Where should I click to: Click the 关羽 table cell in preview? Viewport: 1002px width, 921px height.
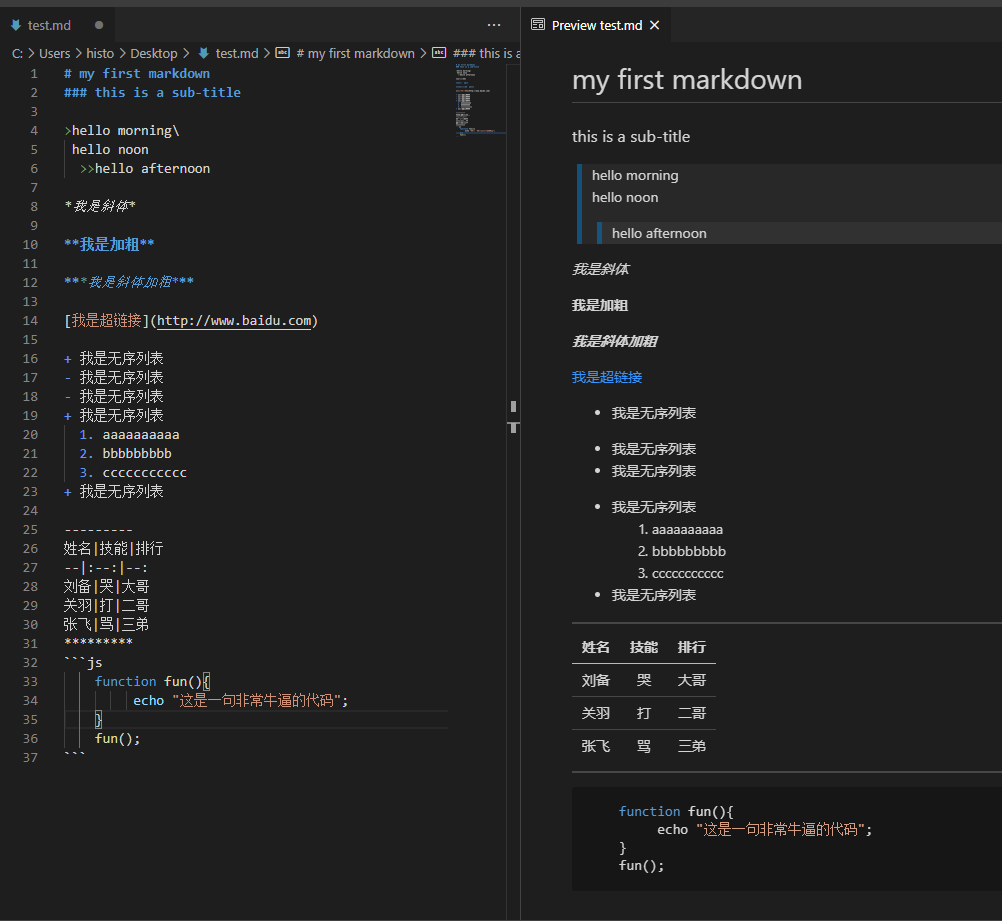[596, 713]
